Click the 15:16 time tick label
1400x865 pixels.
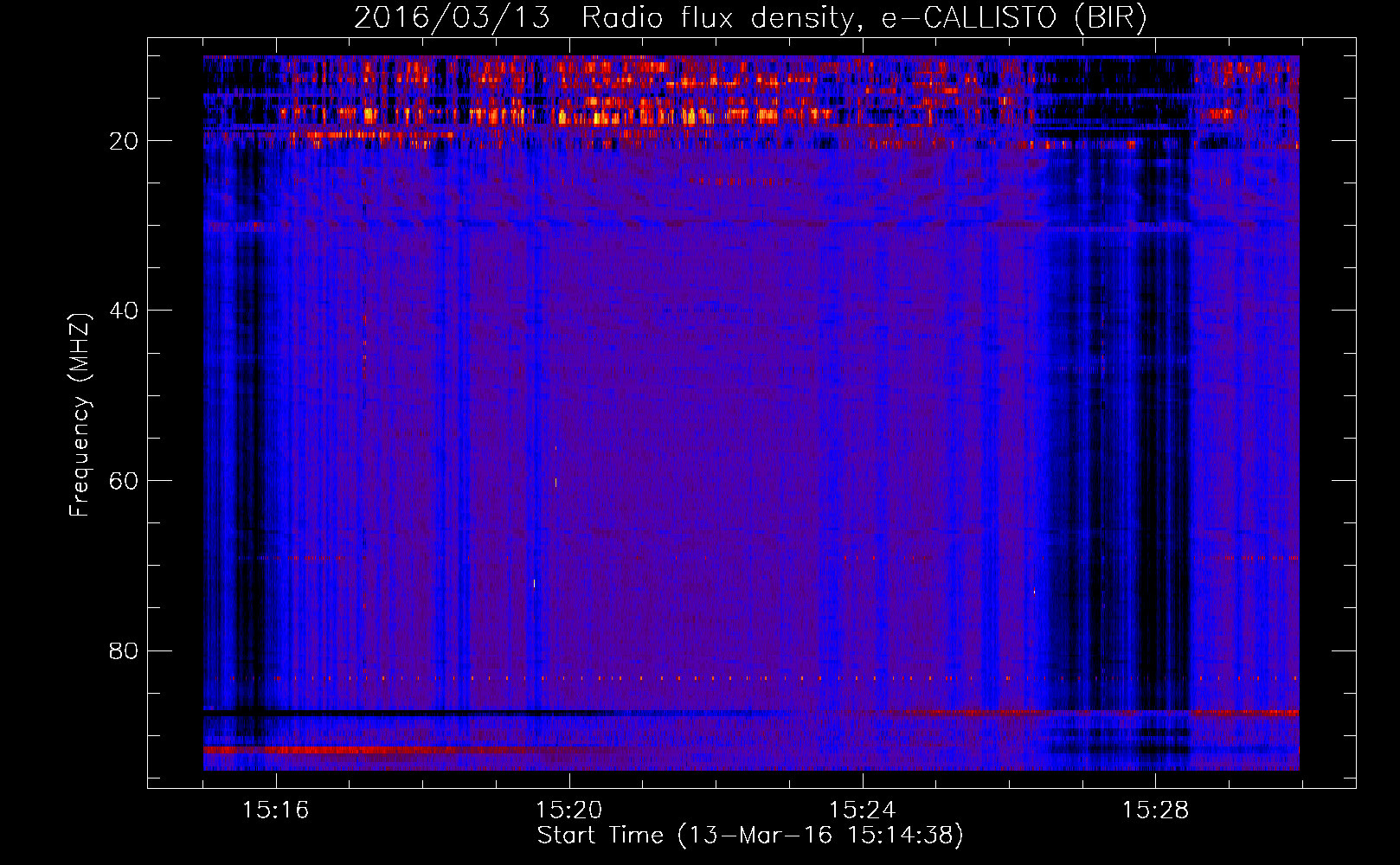(275, 811)
